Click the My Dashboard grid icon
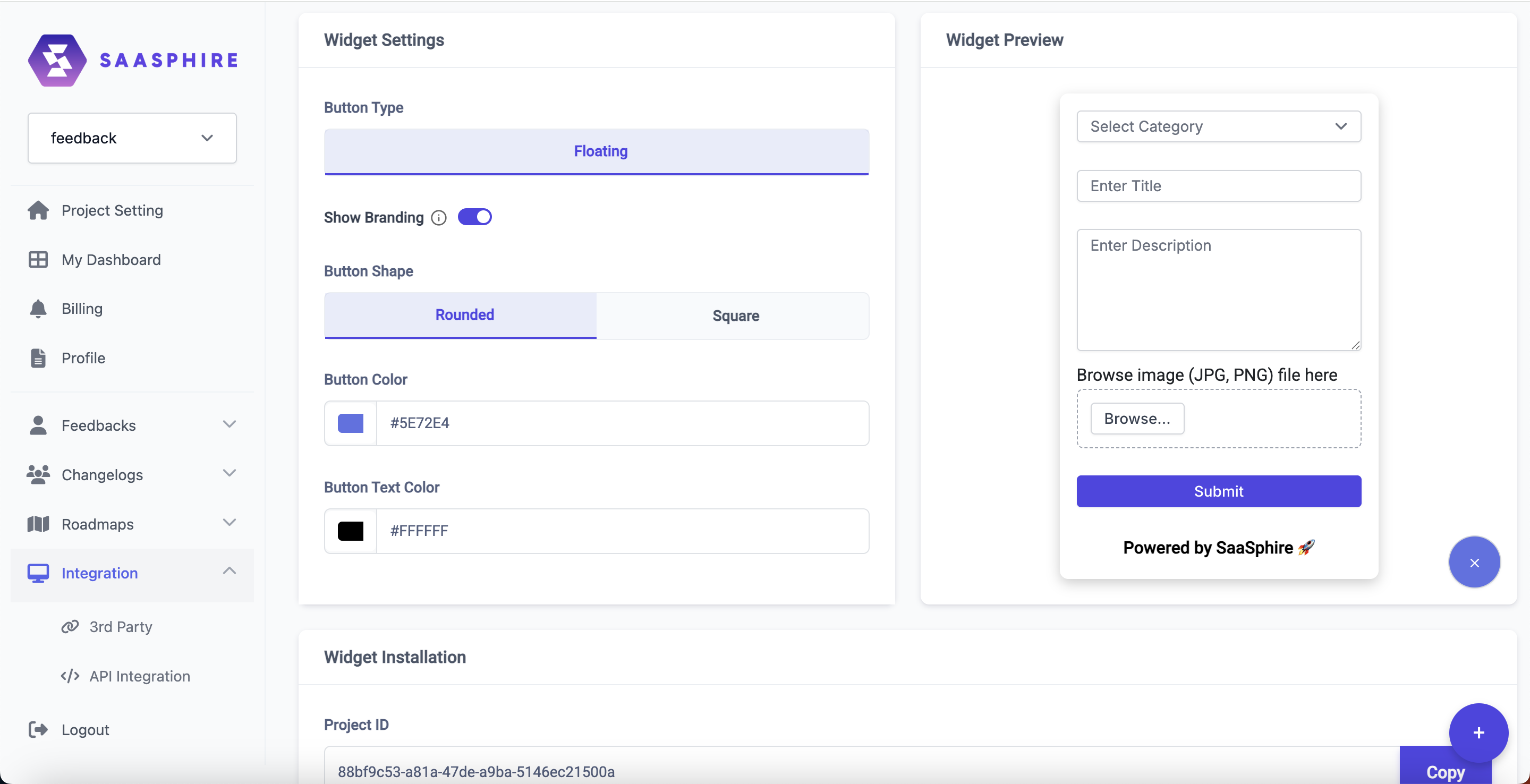1530x784 pixels. point(38,260)
